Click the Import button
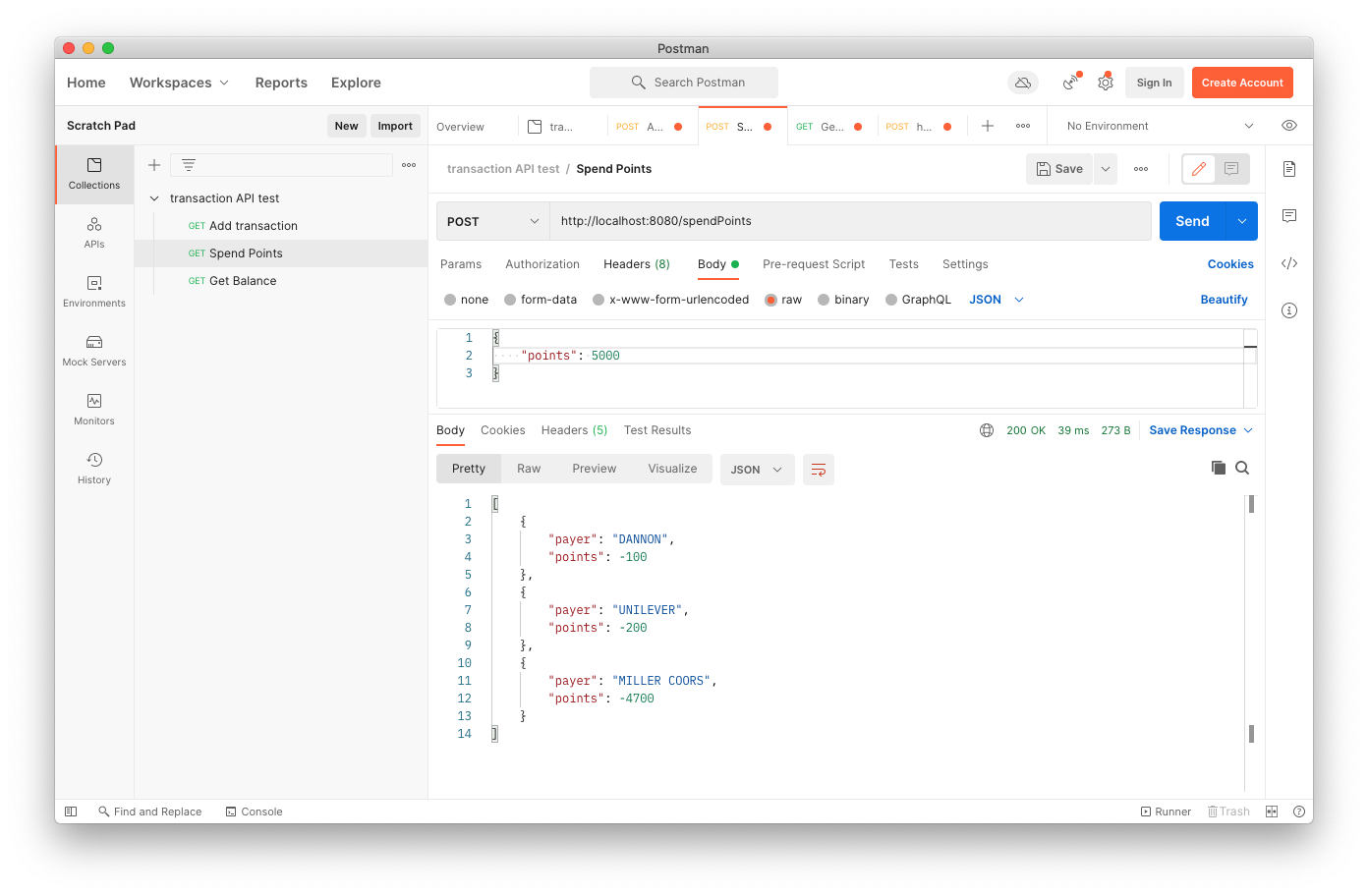1368x896 pixels. (x=395, y=126)
